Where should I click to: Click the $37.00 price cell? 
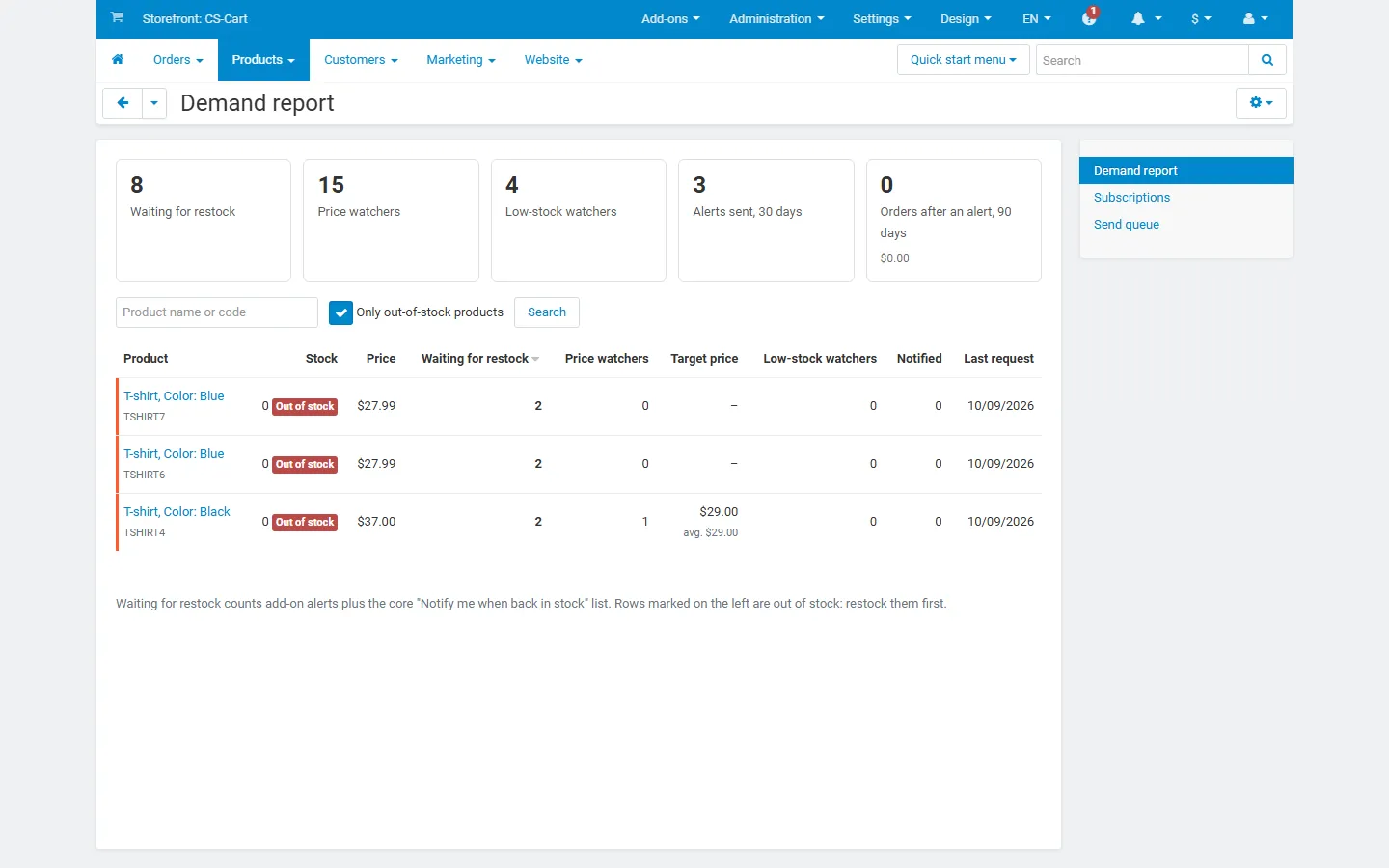pos(376,522)
